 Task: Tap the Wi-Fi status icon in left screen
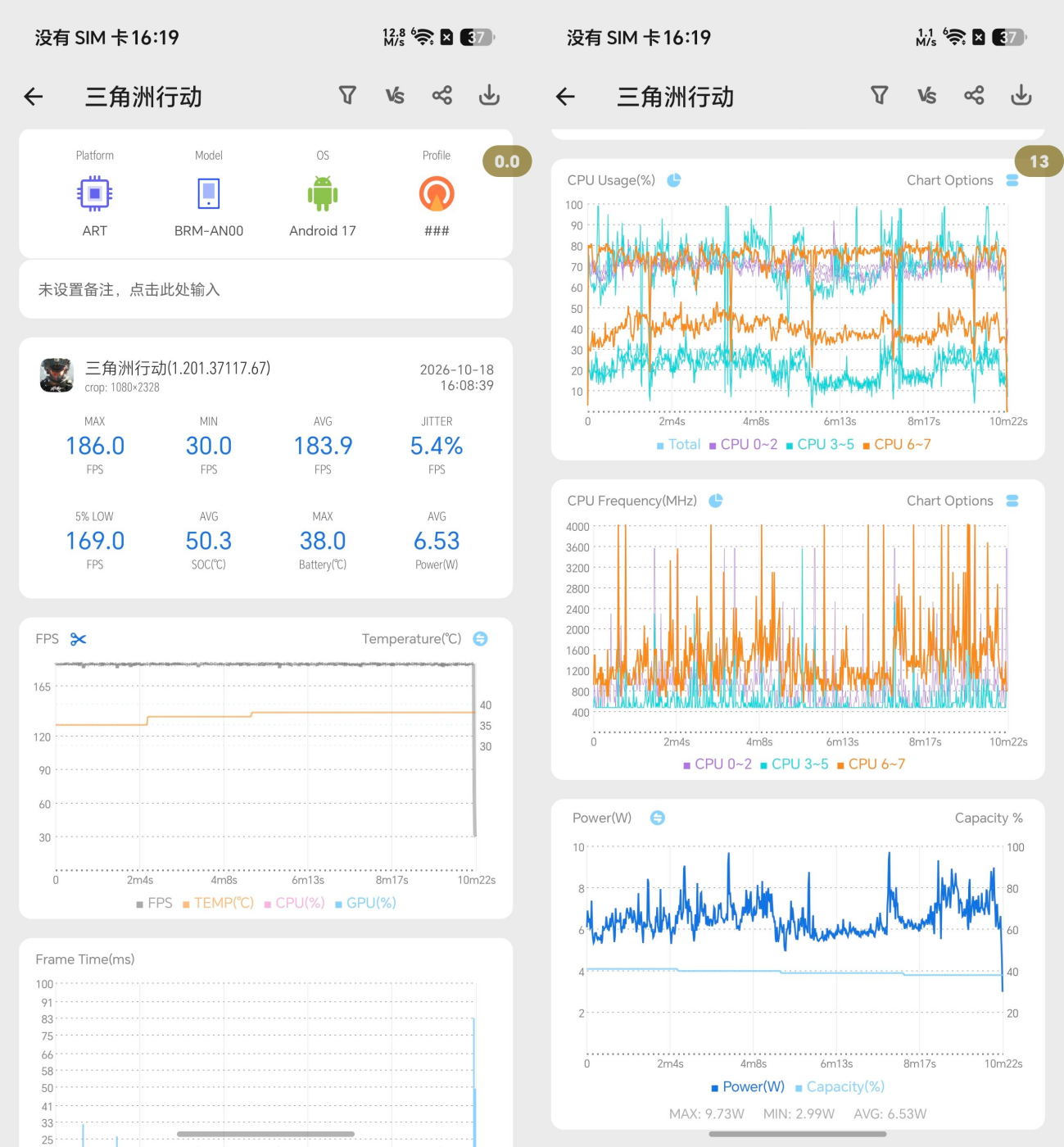[x=423, y=37]
